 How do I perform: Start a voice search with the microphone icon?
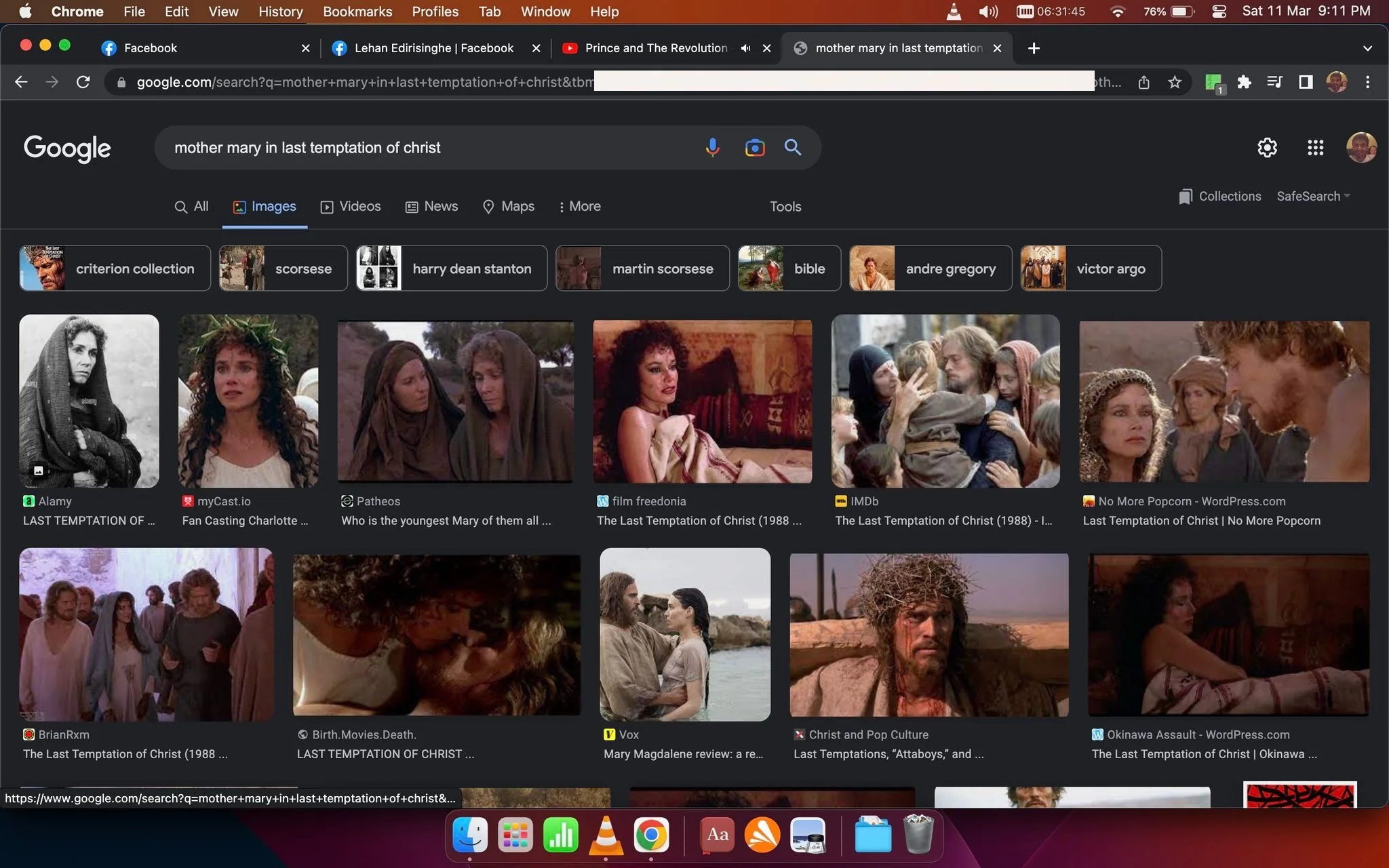[712, 147]
